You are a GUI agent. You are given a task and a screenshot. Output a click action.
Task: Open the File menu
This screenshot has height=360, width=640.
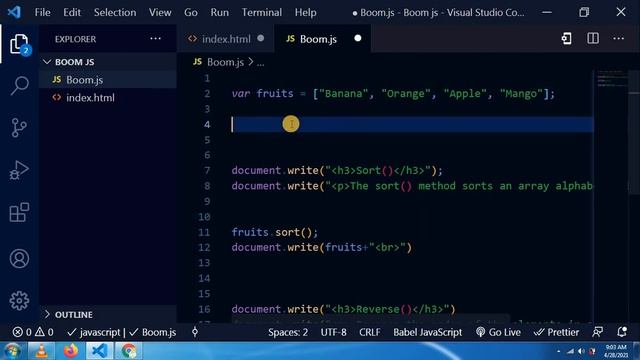(x=42, y=12)
